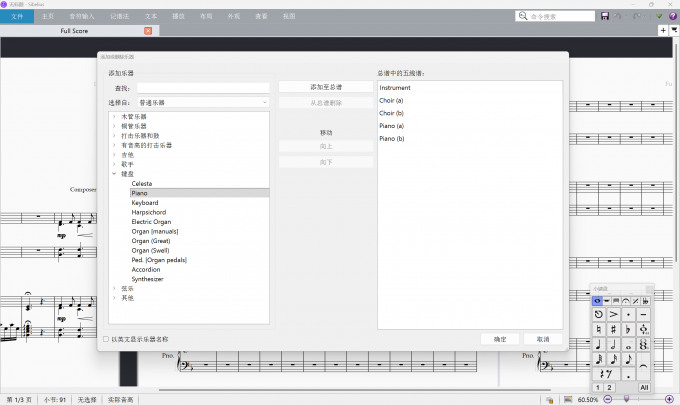680x405 pixels.
Task: Collapse the 键盘 instrument category
Action: point(115,173)
